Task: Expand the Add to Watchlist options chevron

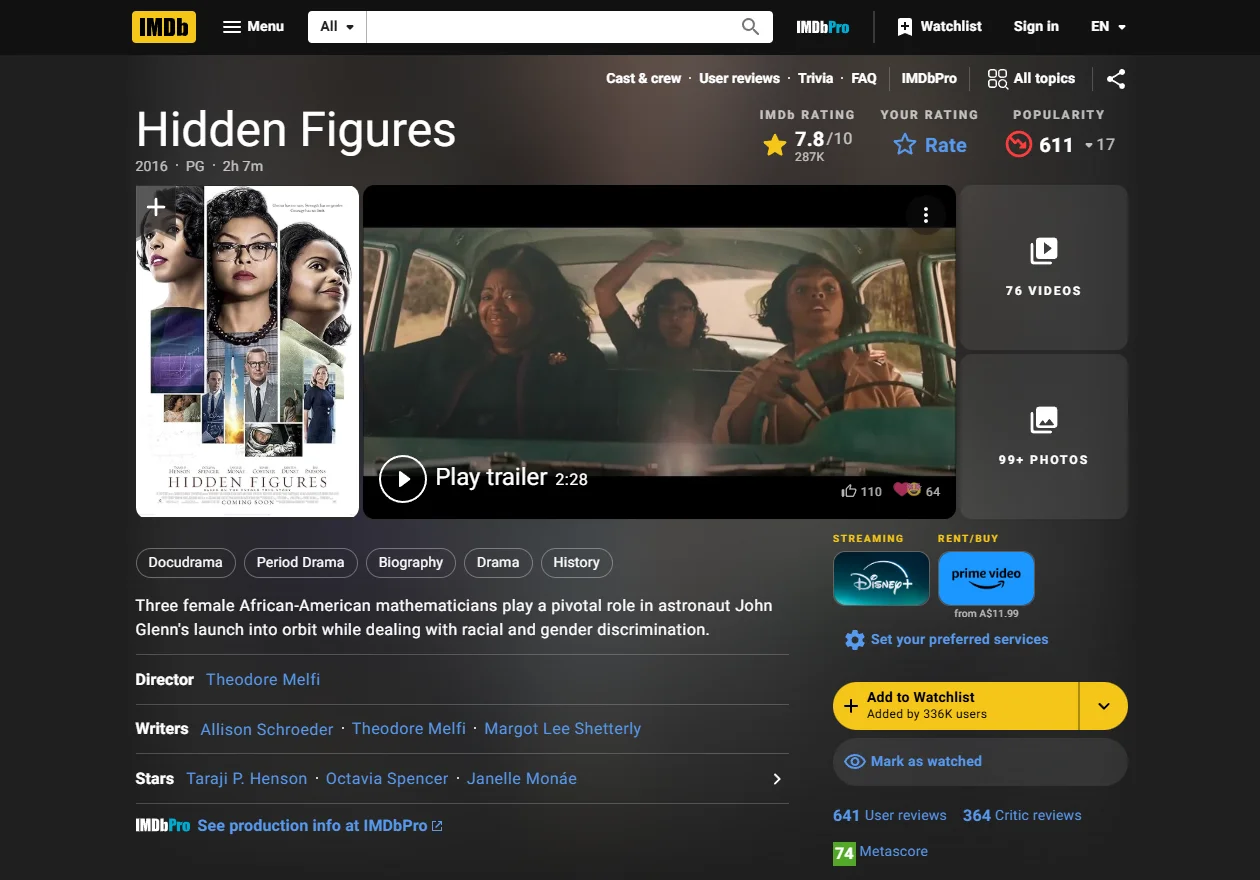Action: pos(1103,706)
